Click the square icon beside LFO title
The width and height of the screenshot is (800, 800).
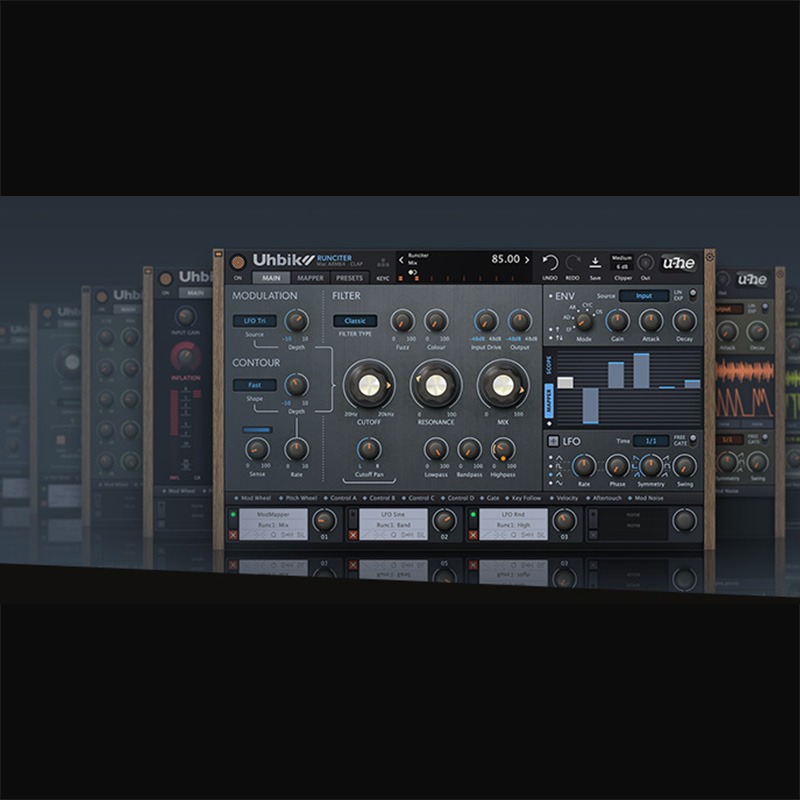[x=553, y=441]
